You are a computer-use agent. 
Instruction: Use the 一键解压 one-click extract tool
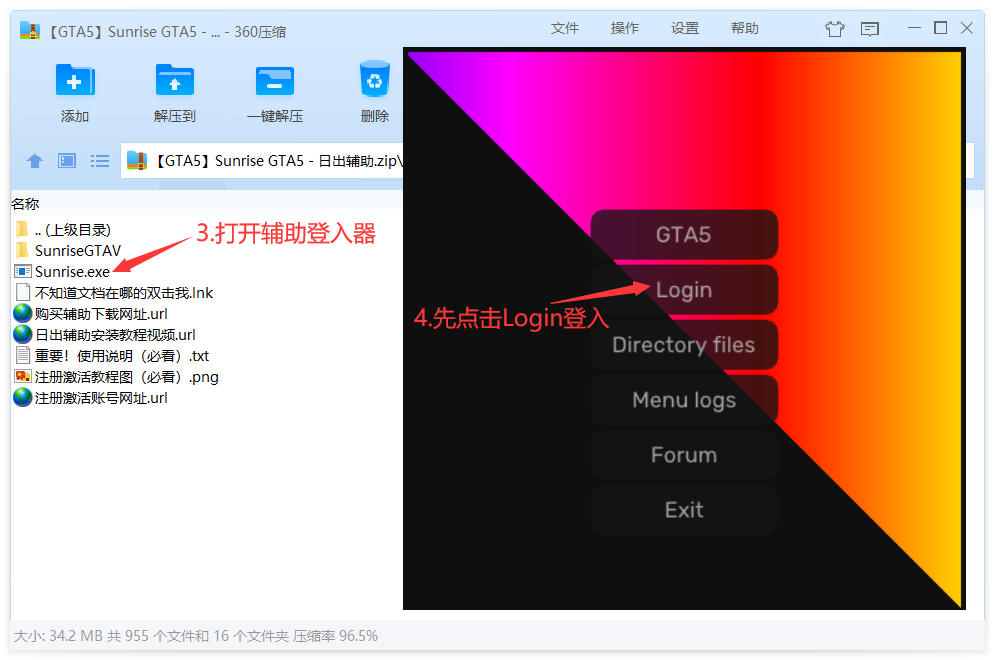point(274,90)
